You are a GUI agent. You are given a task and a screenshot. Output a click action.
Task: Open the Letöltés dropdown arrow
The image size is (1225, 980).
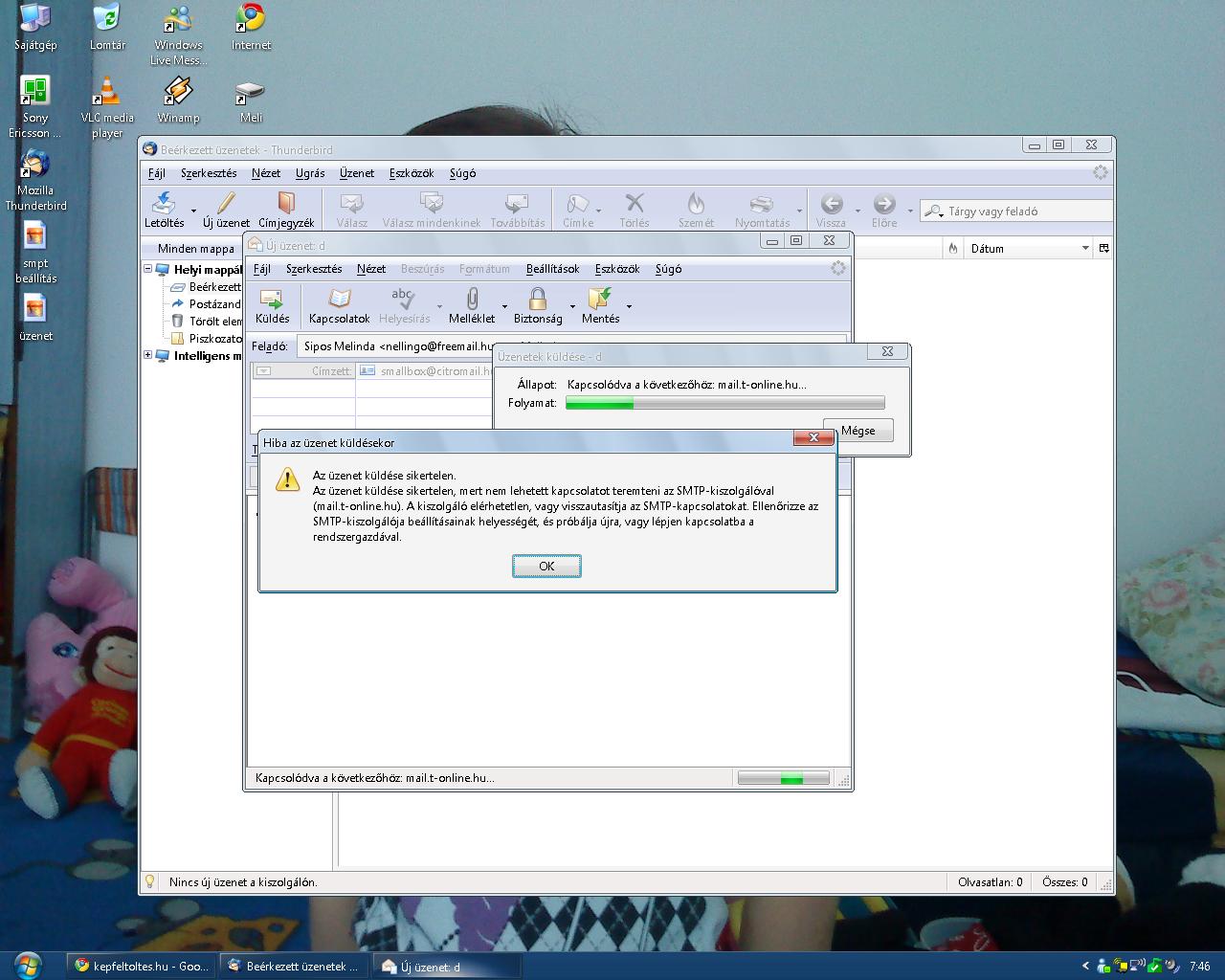(193, 211)
